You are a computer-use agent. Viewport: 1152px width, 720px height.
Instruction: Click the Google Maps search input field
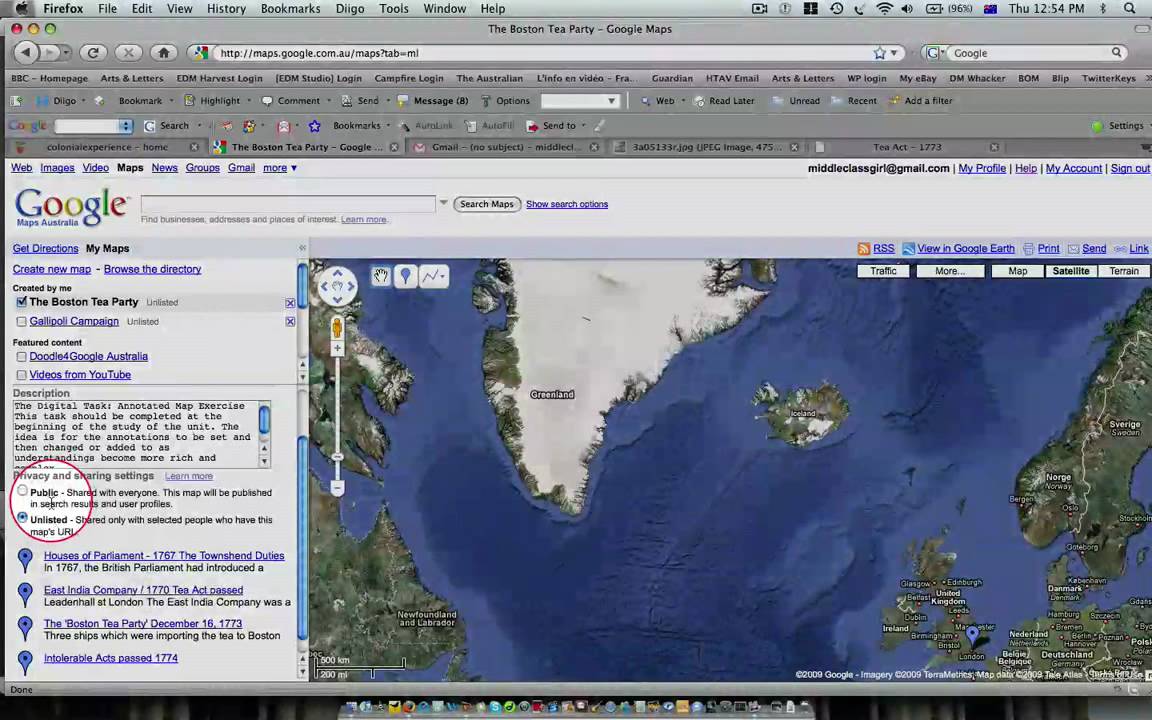288,204
